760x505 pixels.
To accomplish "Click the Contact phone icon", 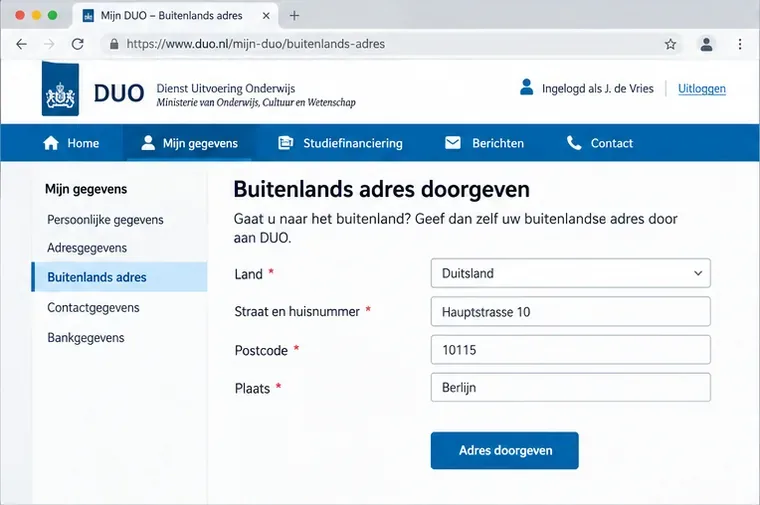I will pyautogui.click(x=574, y=142).
